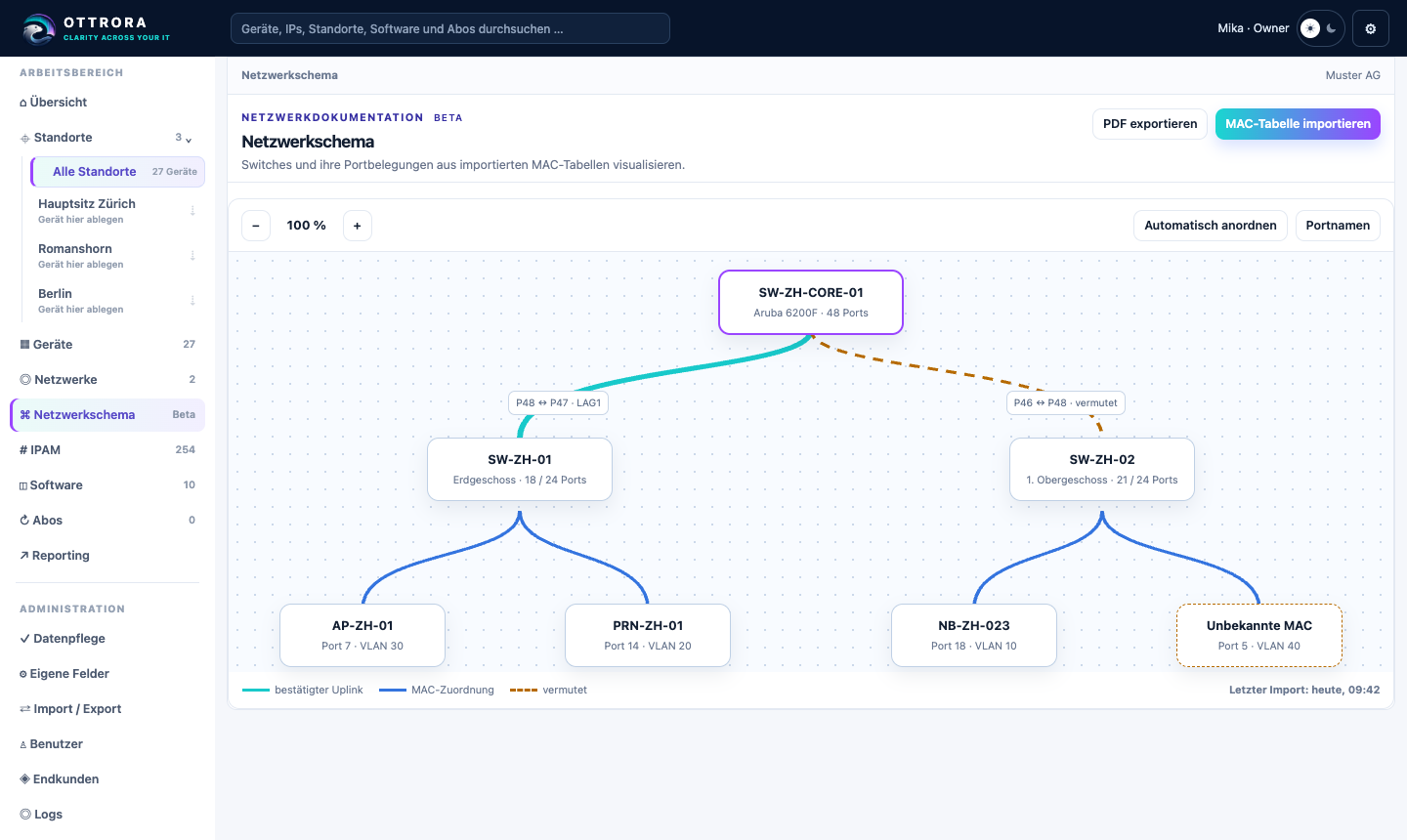Click the search field in the top bar
Viewport: 1407px width, 840px height.
450,28
